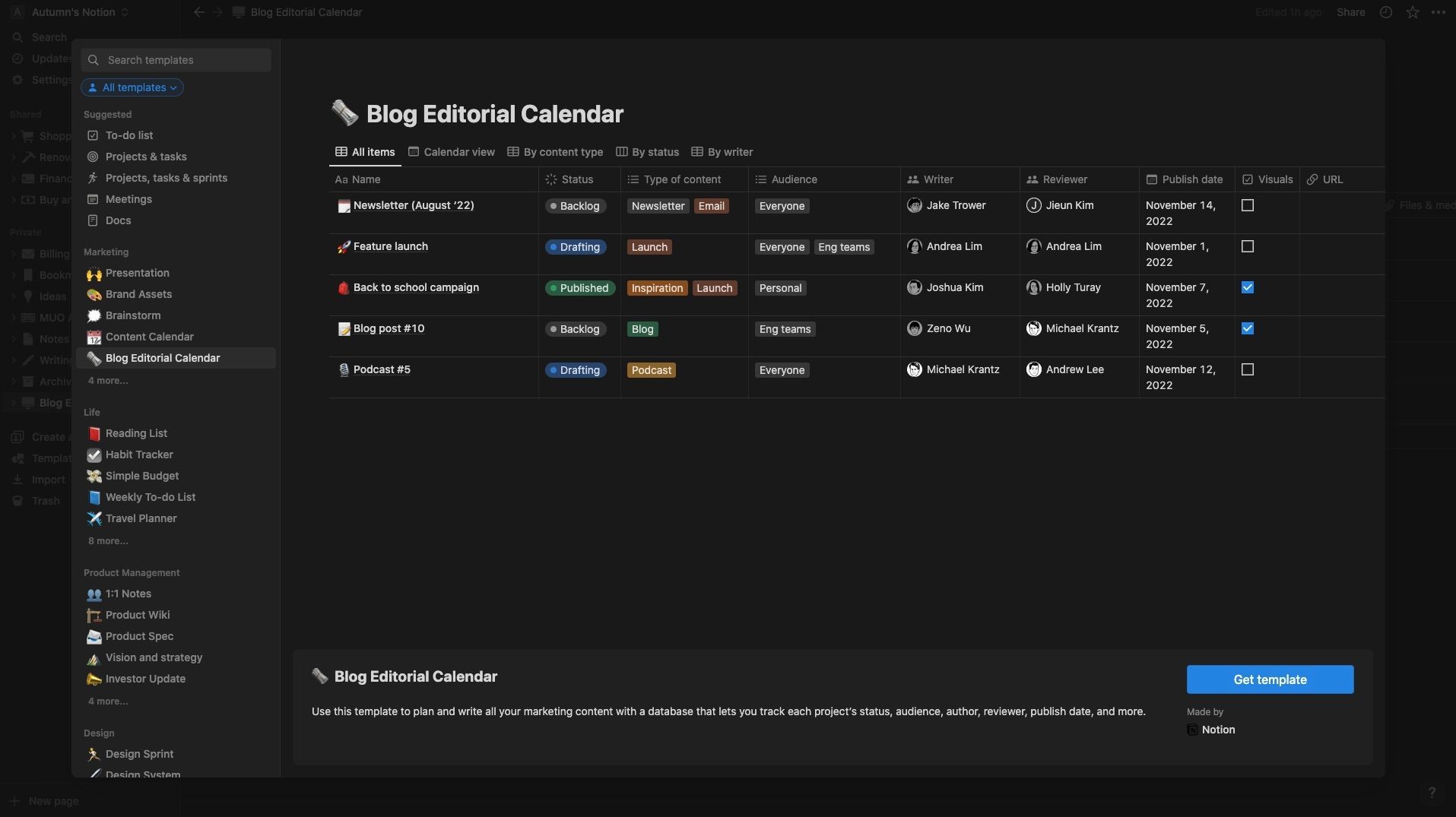Click the Travel Planner airplane icon
Viewport: 1456px width, 817px height.
click(x=94, y=519)
